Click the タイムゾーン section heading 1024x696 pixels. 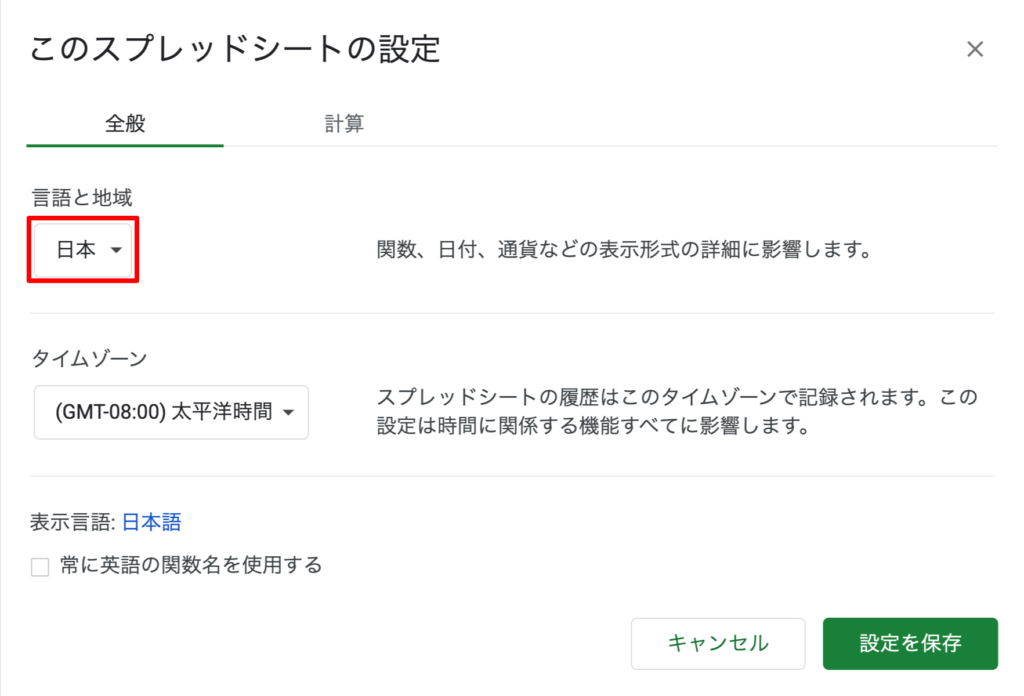pos(90,359)
